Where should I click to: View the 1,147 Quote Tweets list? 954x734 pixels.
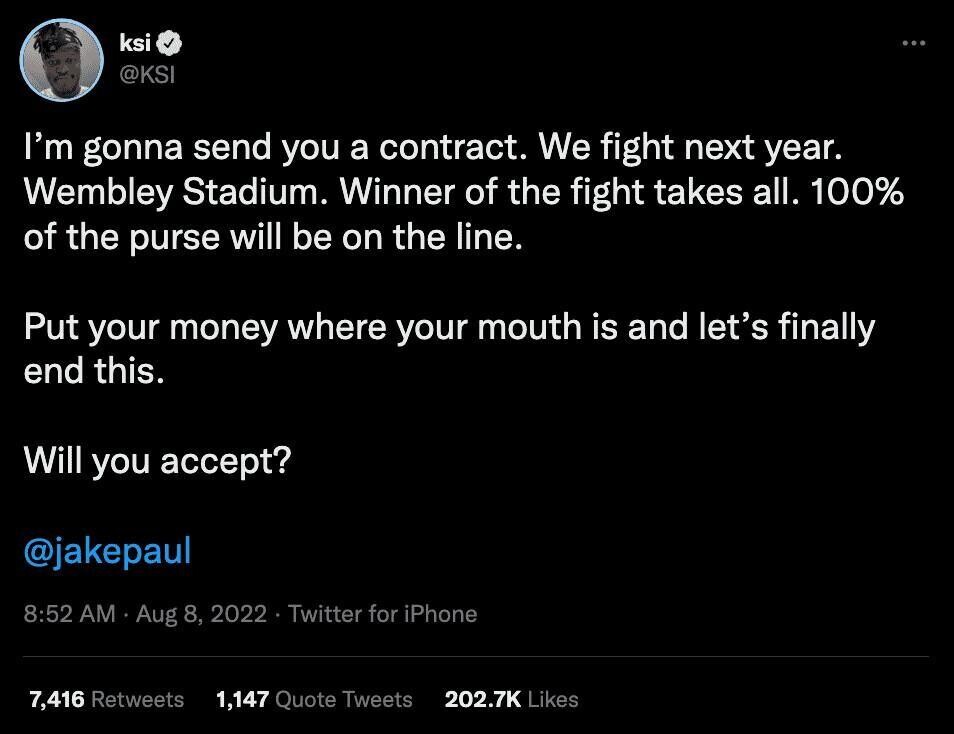point(314,699)
